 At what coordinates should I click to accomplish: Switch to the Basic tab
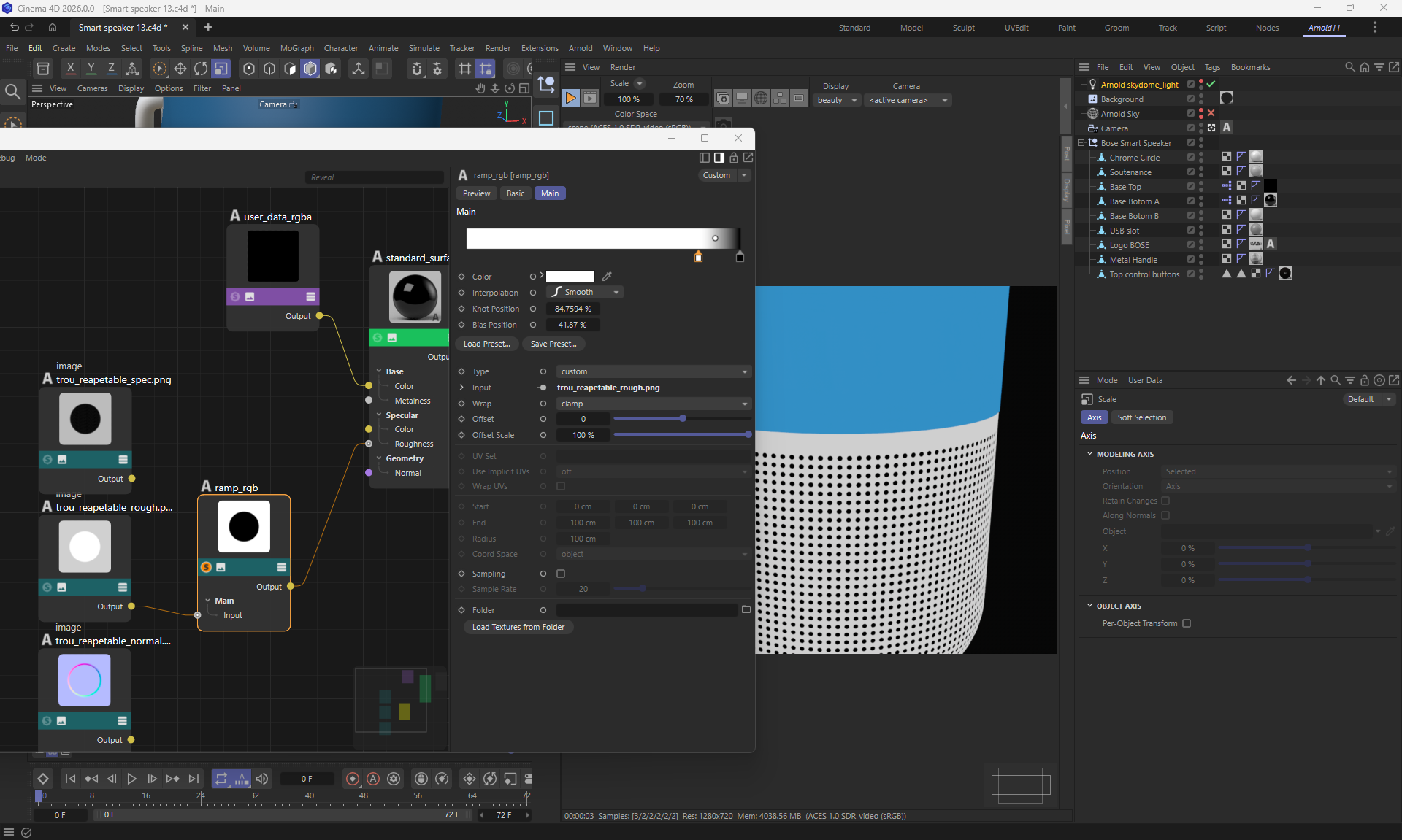coord(515,193)
